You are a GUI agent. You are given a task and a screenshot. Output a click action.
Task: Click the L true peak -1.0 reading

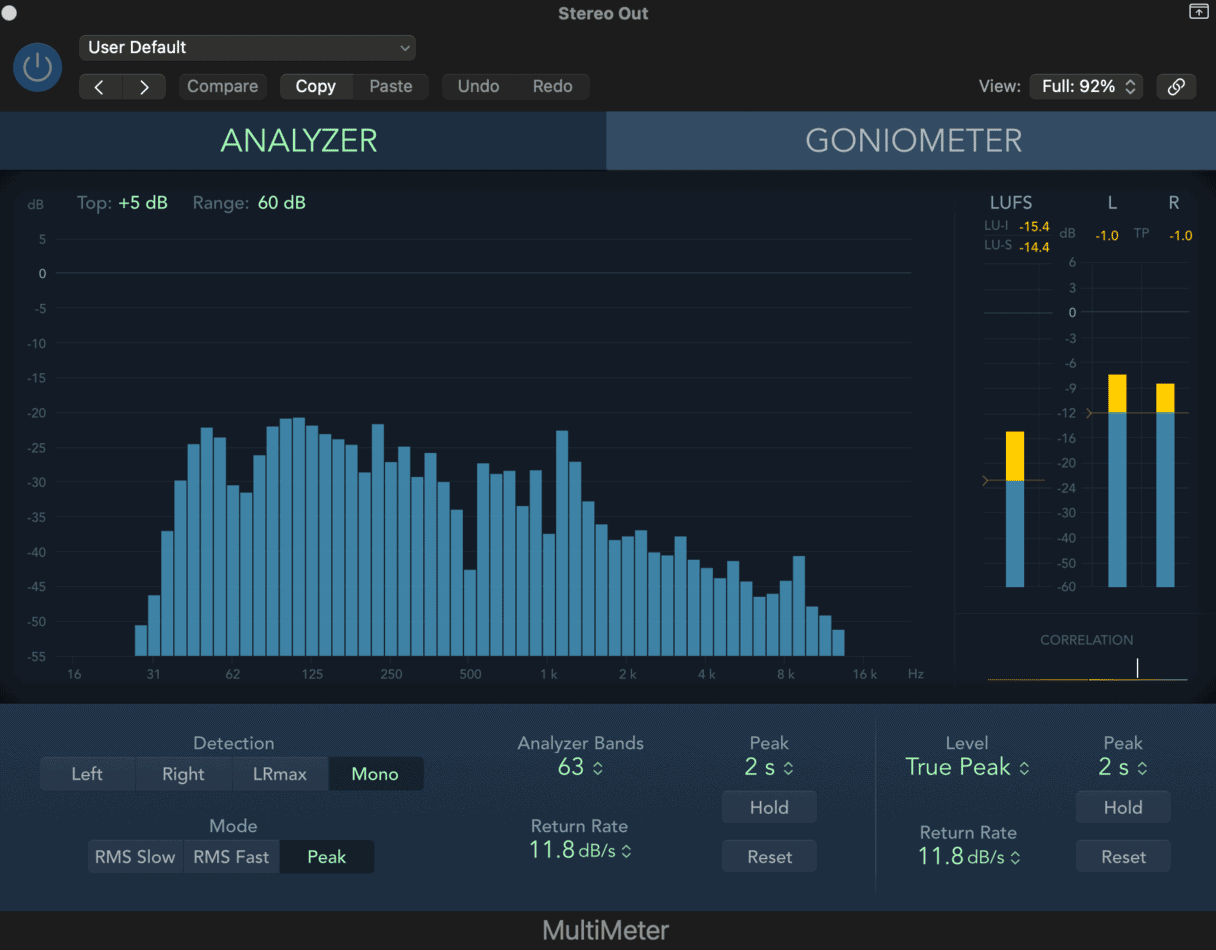click(x=1107, y=236)
